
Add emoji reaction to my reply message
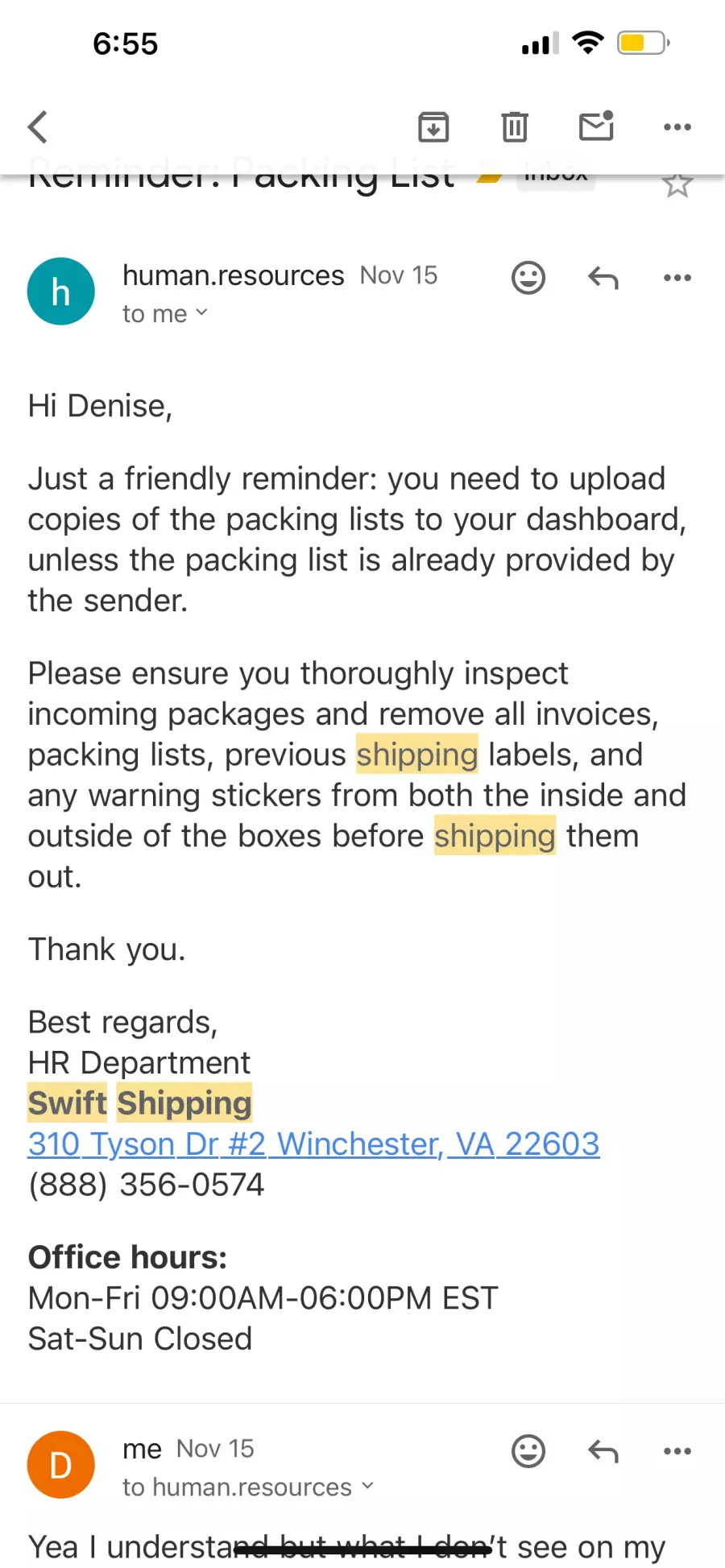(528, 1451)
